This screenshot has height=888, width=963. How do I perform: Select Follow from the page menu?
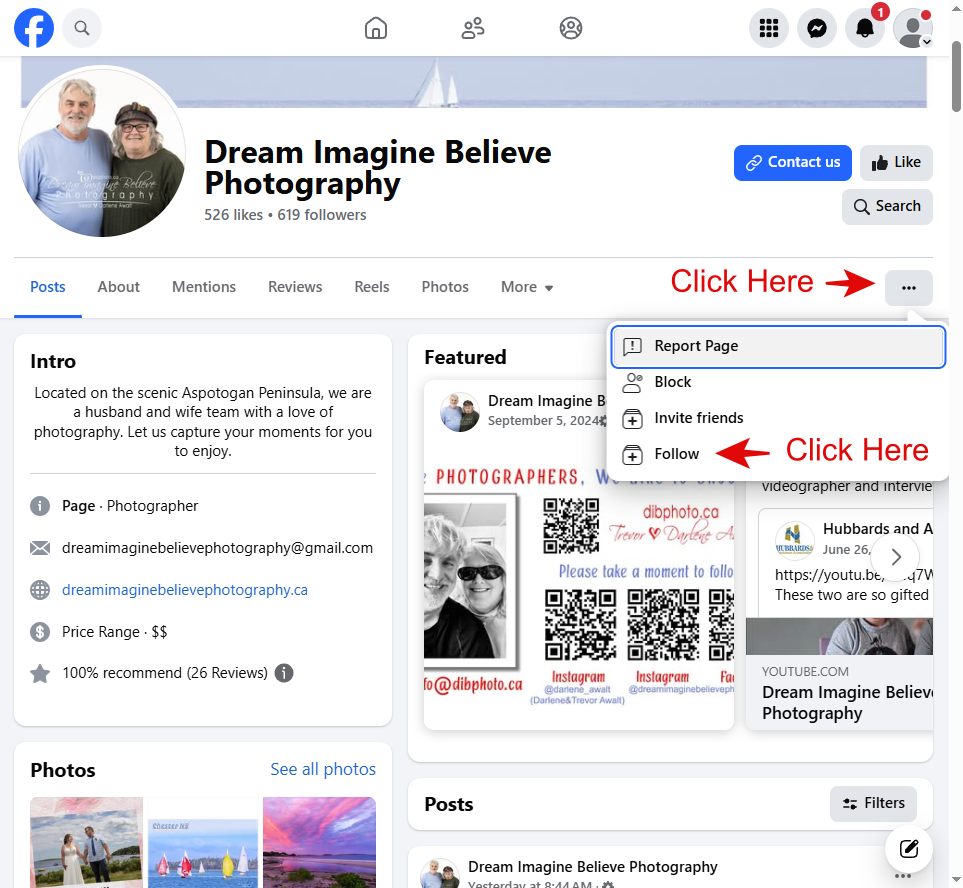click(x=677, y=454)
